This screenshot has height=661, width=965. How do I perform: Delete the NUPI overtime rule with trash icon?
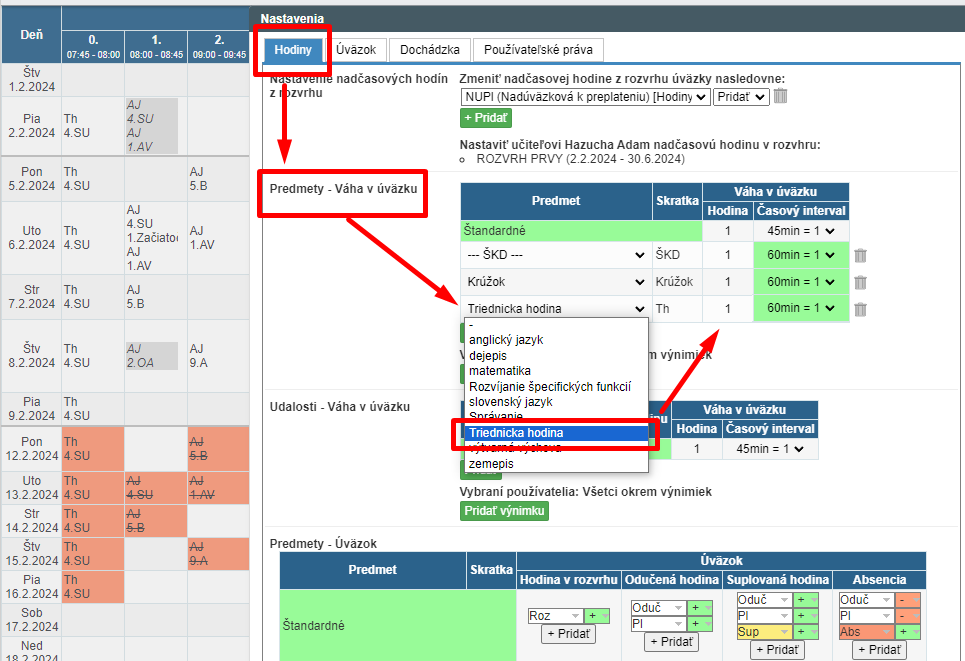pos(780,96)
